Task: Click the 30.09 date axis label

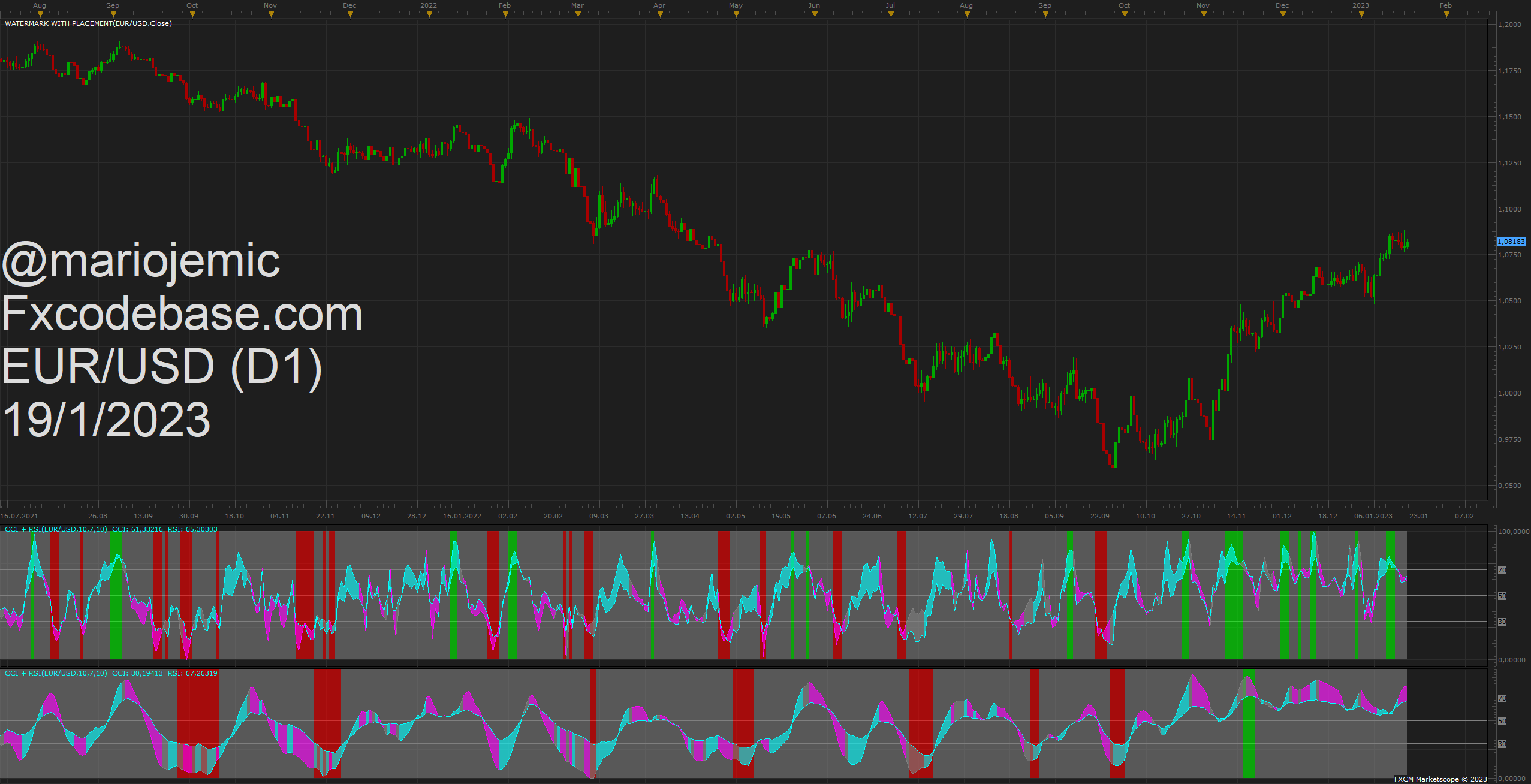Action: click(x=189, y=516)
